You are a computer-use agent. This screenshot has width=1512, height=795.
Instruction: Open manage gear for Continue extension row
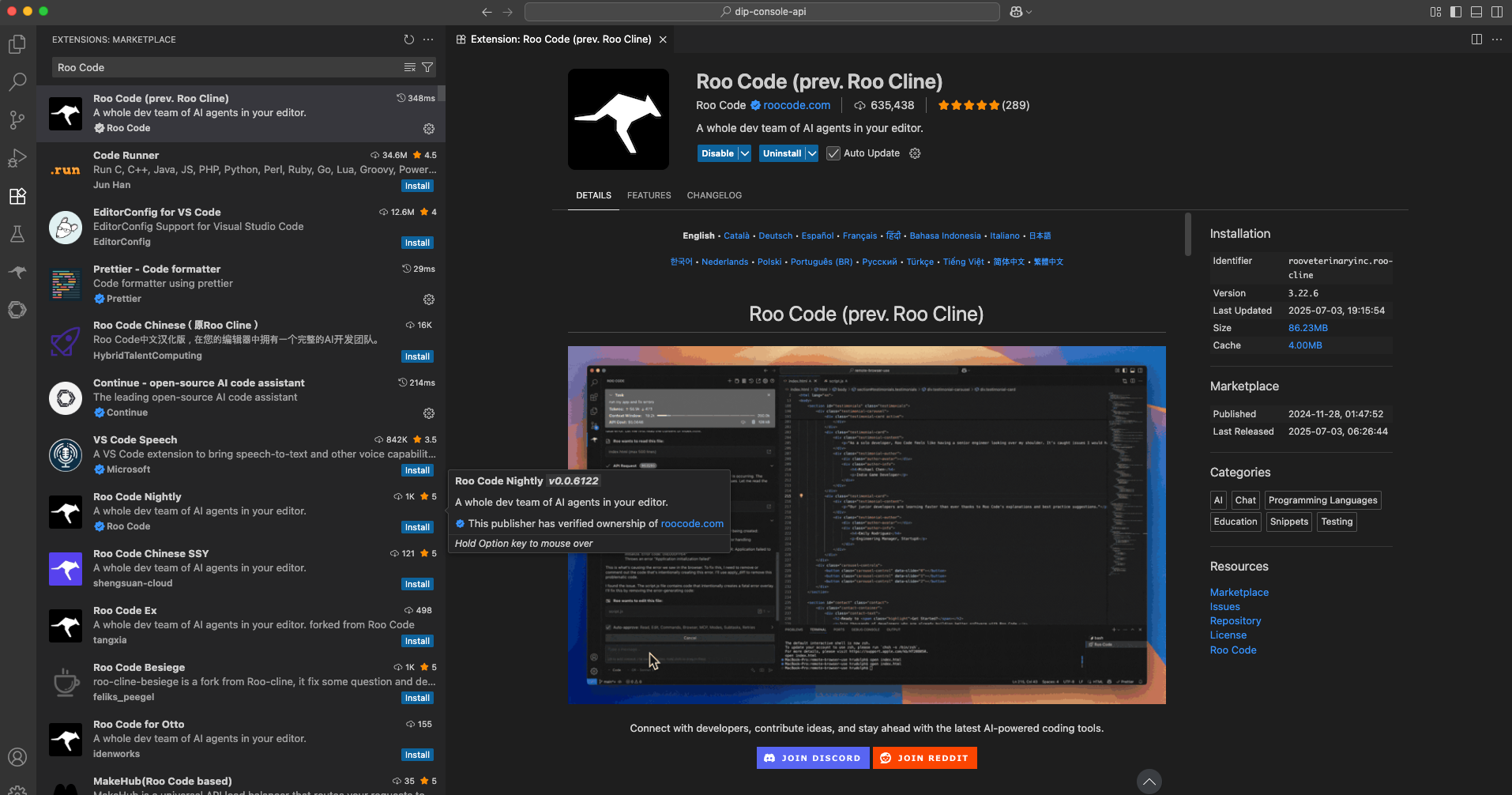click(429, 413)
